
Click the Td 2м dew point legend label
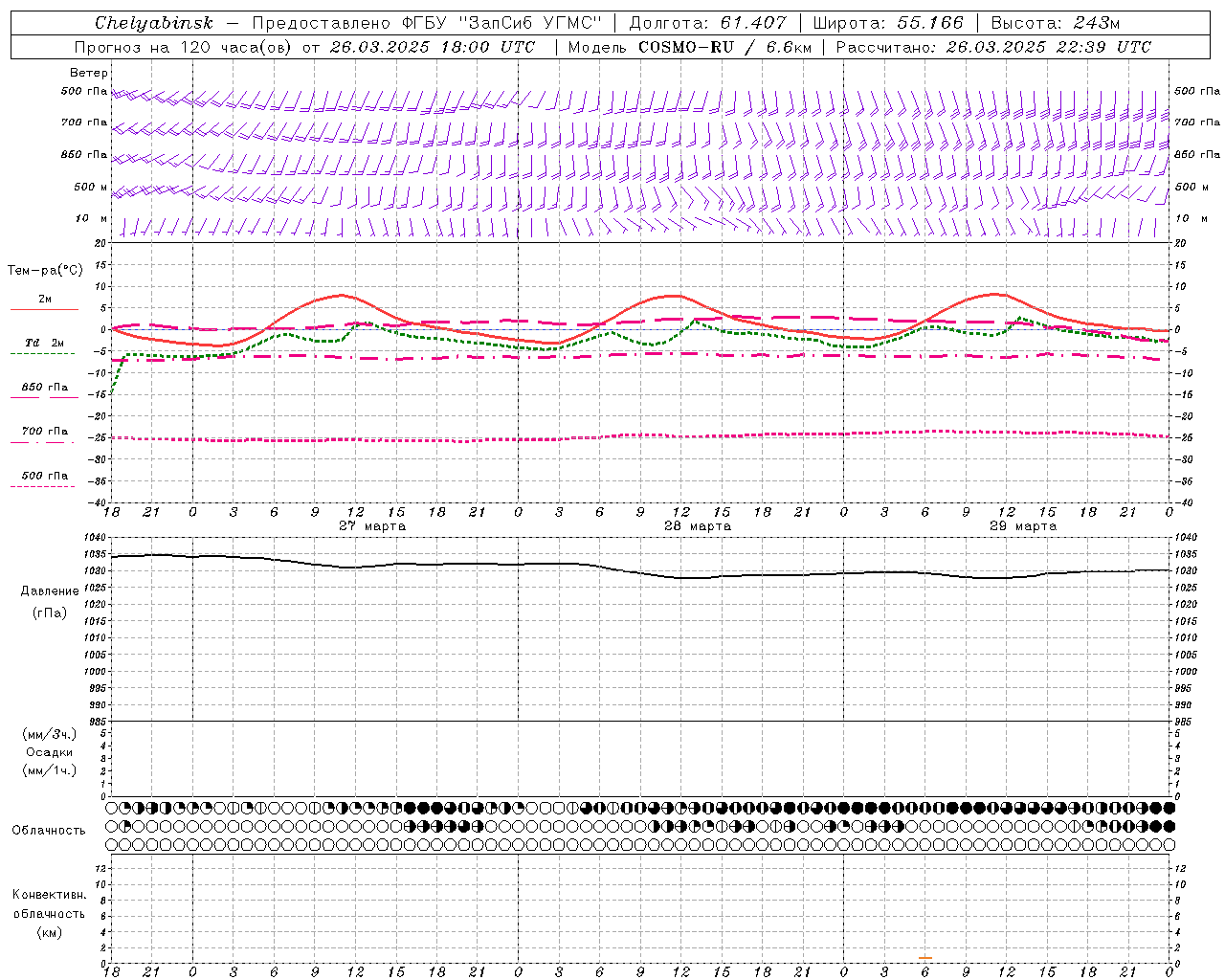tap(44, 343)
